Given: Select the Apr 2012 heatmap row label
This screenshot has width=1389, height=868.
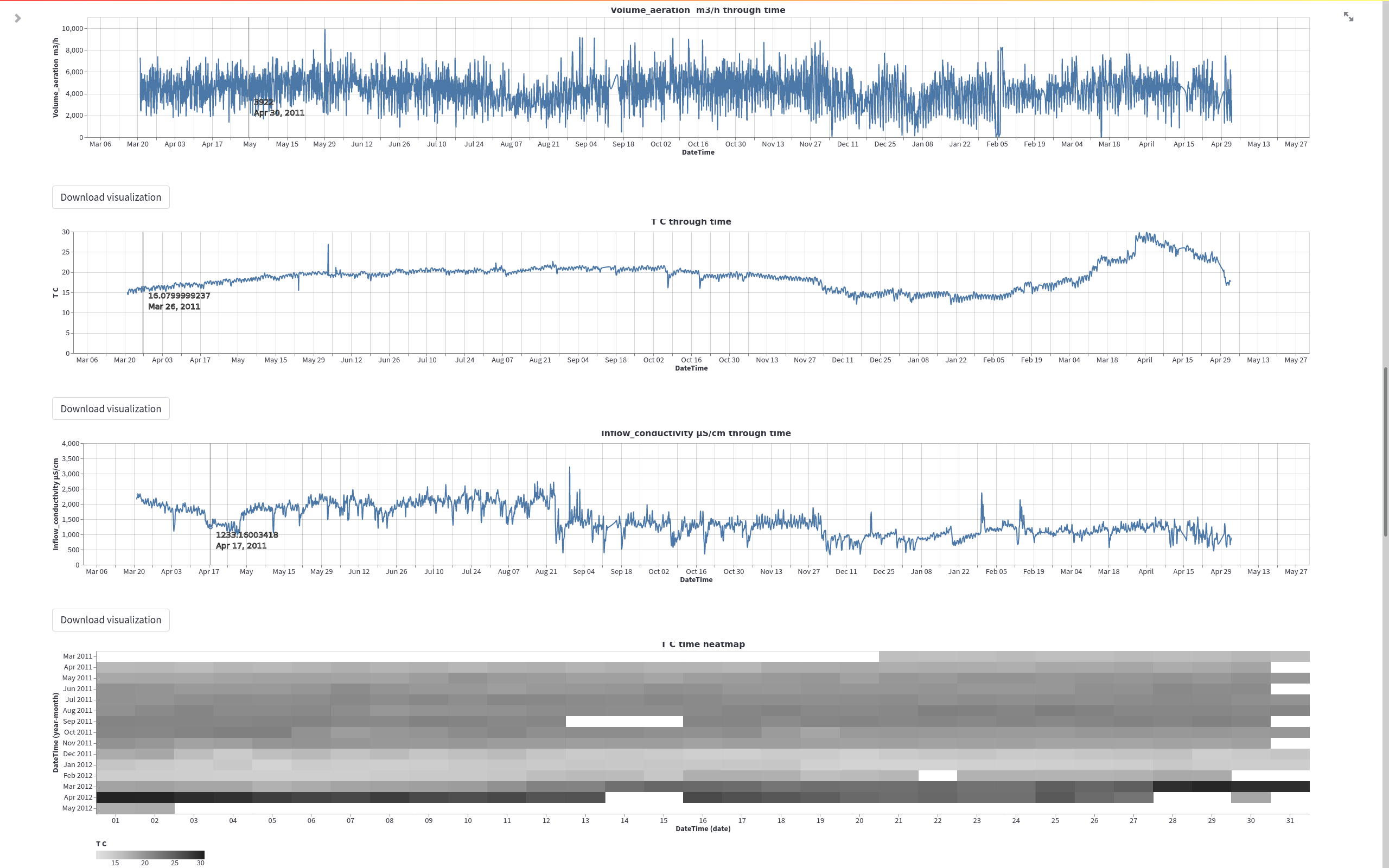Looking at the screenshot, I should (78, 797).
